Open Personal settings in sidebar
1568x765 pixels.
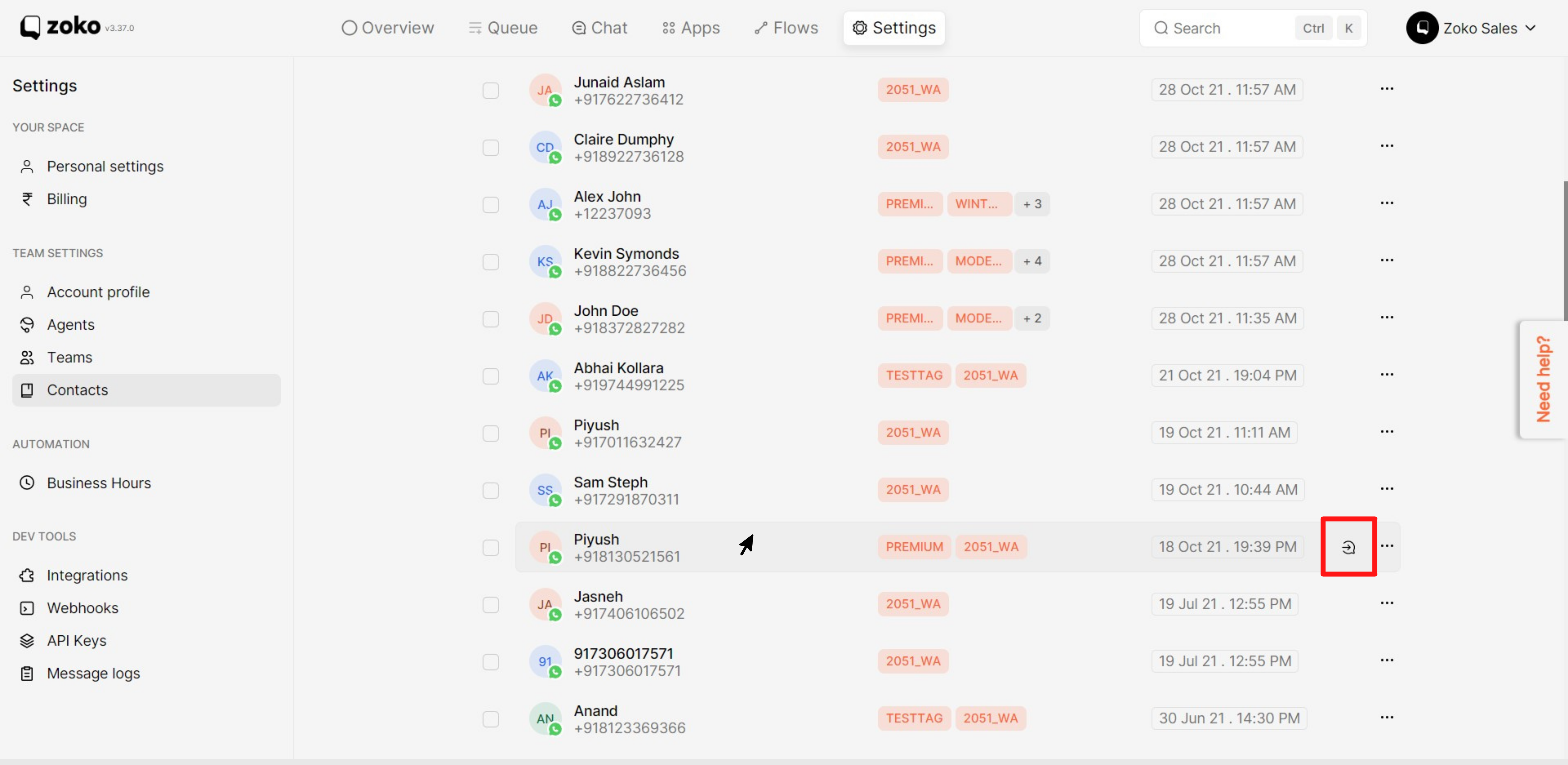click(146, 166)
